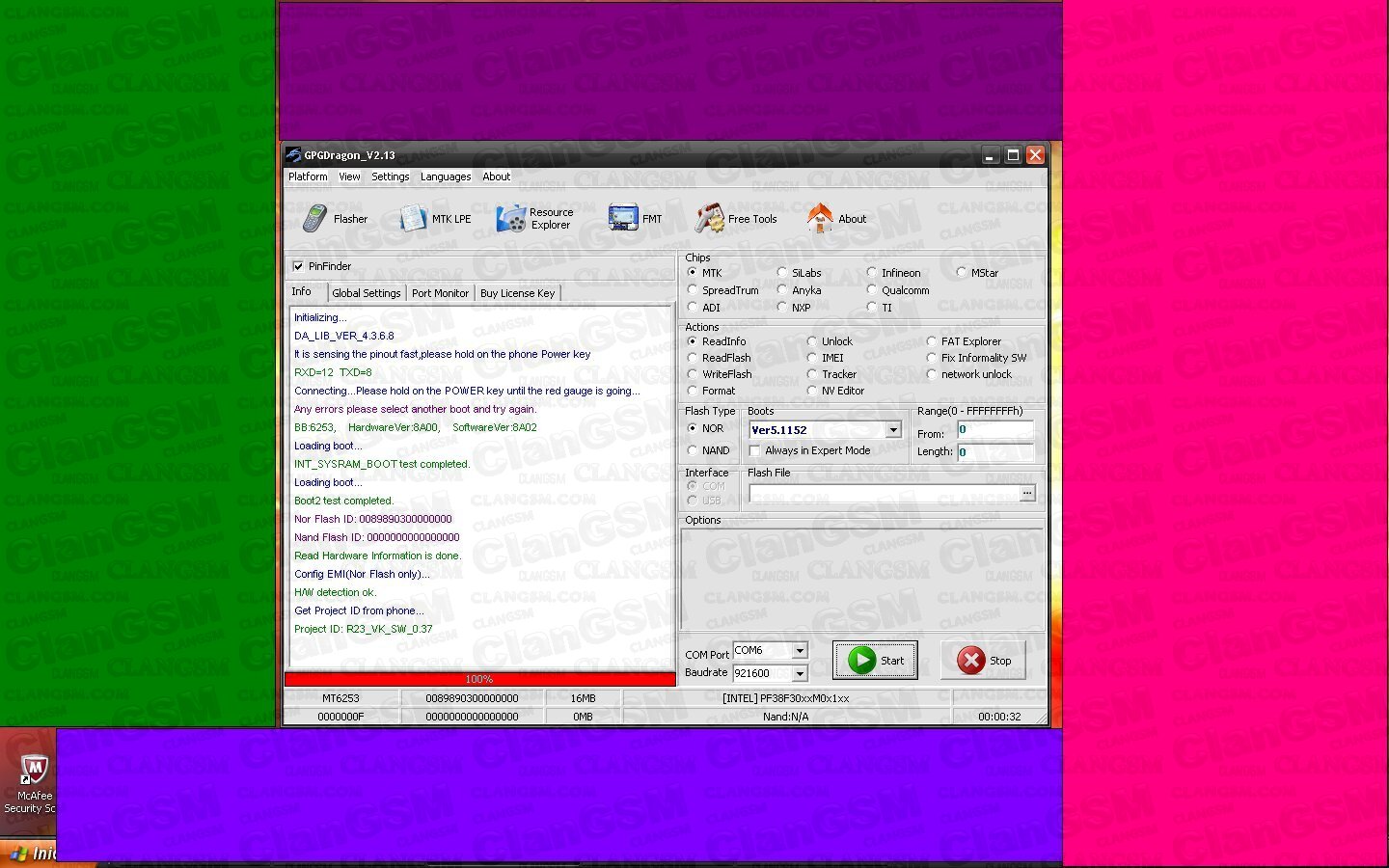Click the Range From input field
Image resolution: width=1389 pixels, height=868 pixels.
(994, 430)
